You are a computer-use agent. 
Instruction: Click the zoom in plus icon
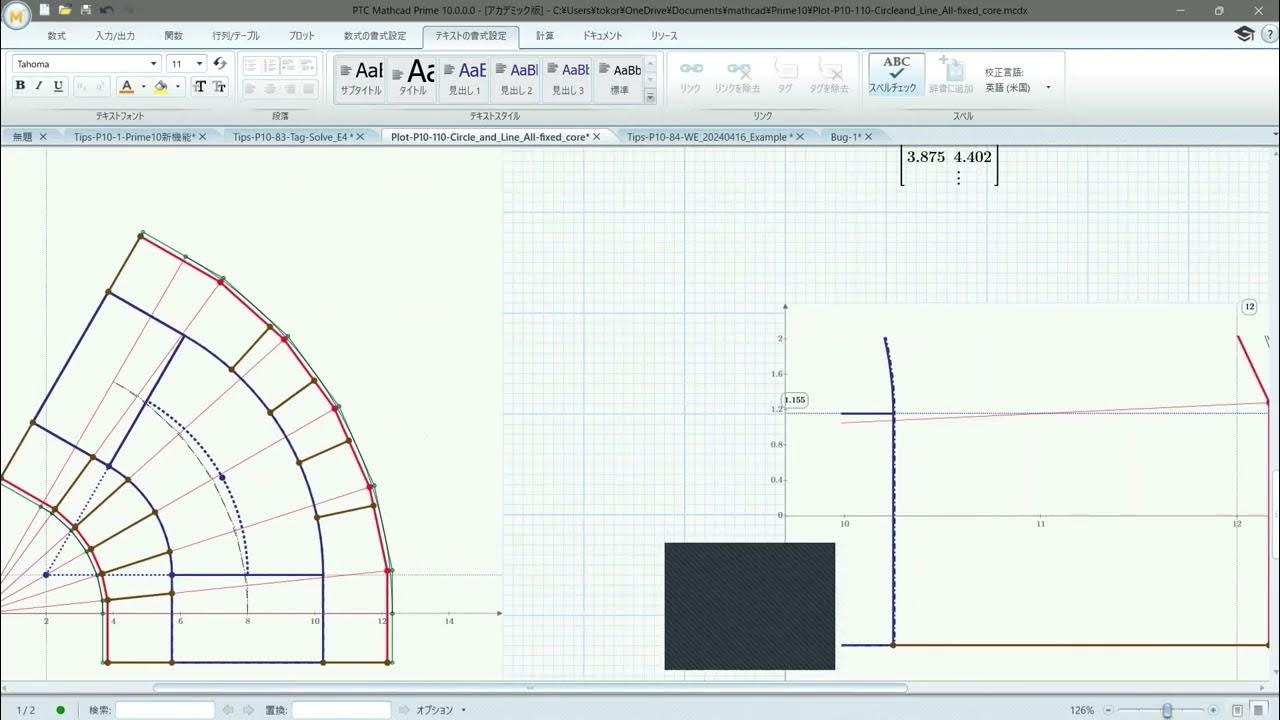1215,710
